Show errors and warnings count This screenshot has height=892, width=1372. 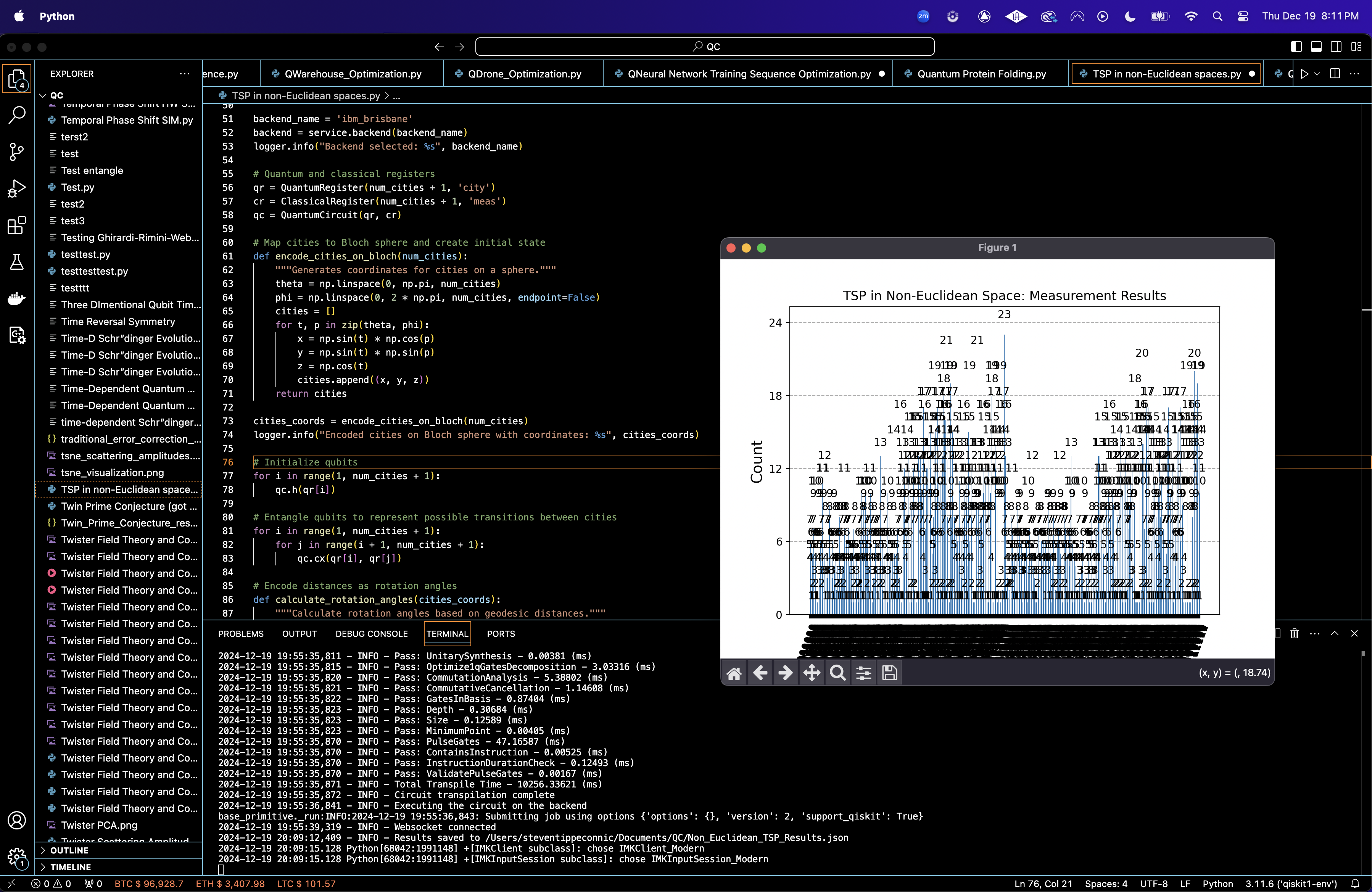click(51, 883)
